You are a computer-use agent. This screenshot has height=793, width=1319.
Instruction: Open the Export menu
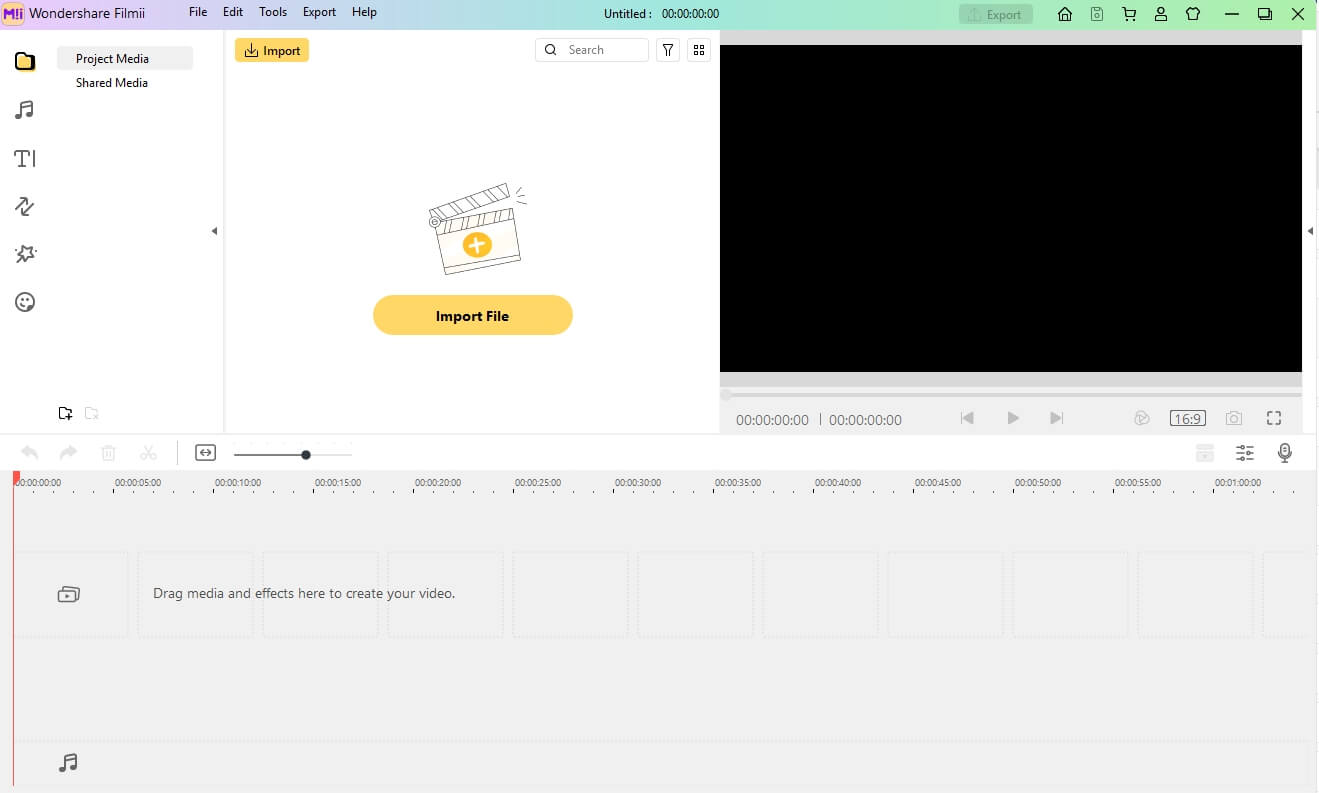(x=319, y=12)
